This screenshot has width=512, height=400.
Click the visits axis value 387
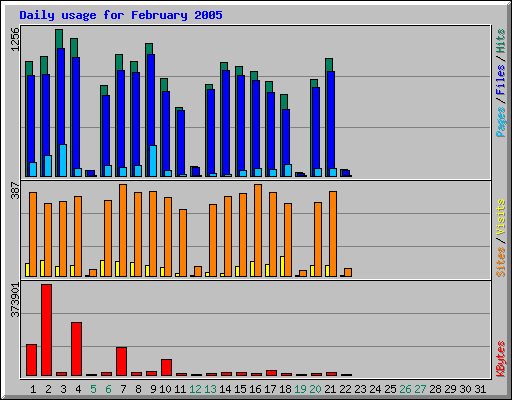pyautogui.click(x=15, y=190)
